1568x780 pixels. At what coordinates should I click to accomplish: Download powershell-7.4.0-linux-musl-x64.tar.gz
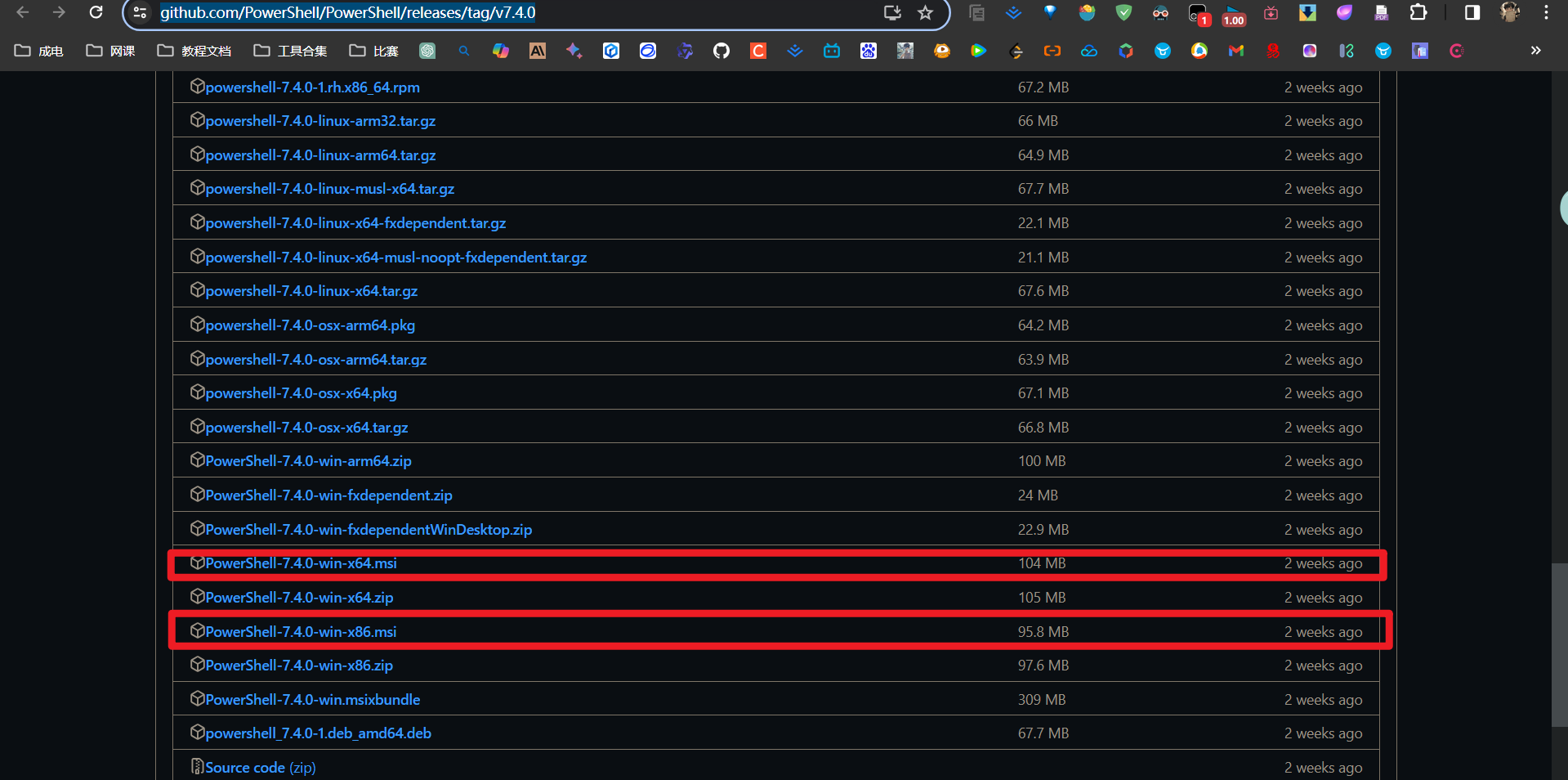point(330,189)
